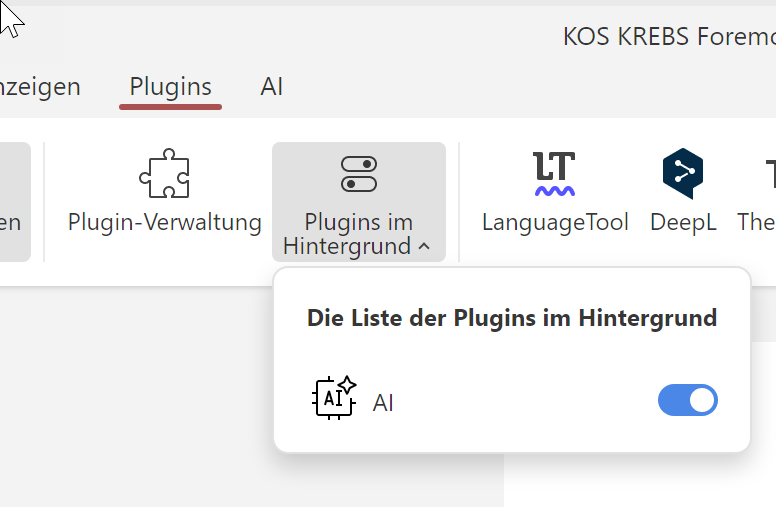Open the DeepL hexagon icon
The width and height of the screenshot is (776, 507).
[x=683, y=173]
